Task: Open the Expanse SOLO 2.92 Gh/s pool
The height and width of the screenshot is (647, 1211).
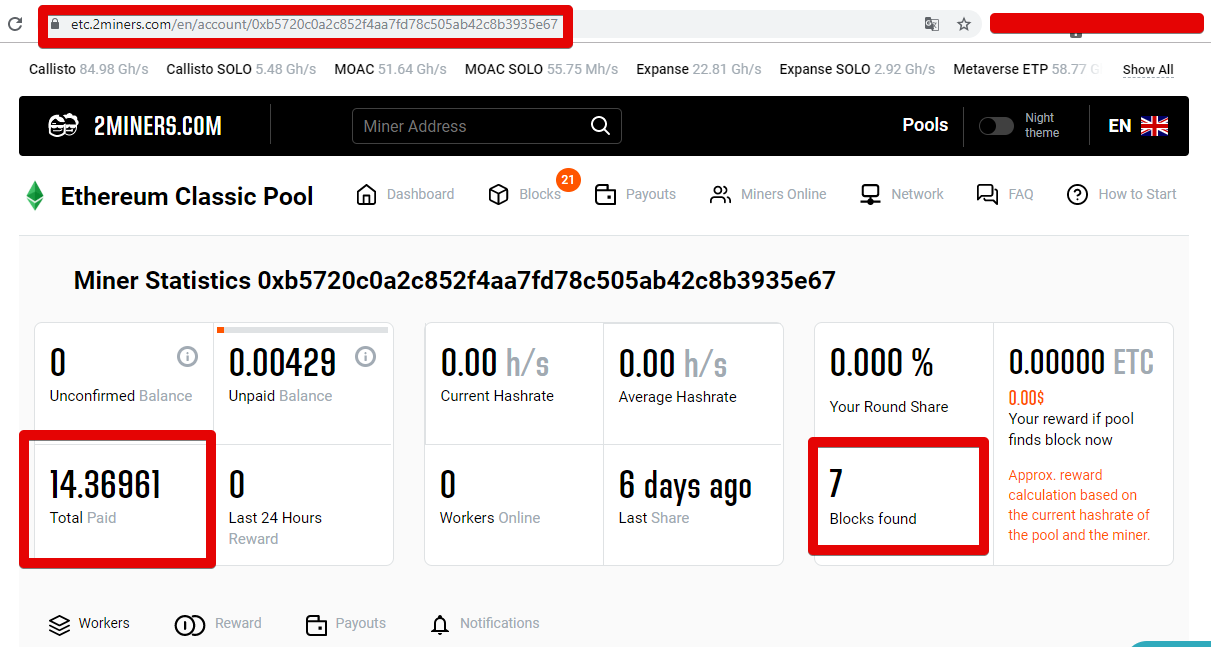Action: (858, 69)
